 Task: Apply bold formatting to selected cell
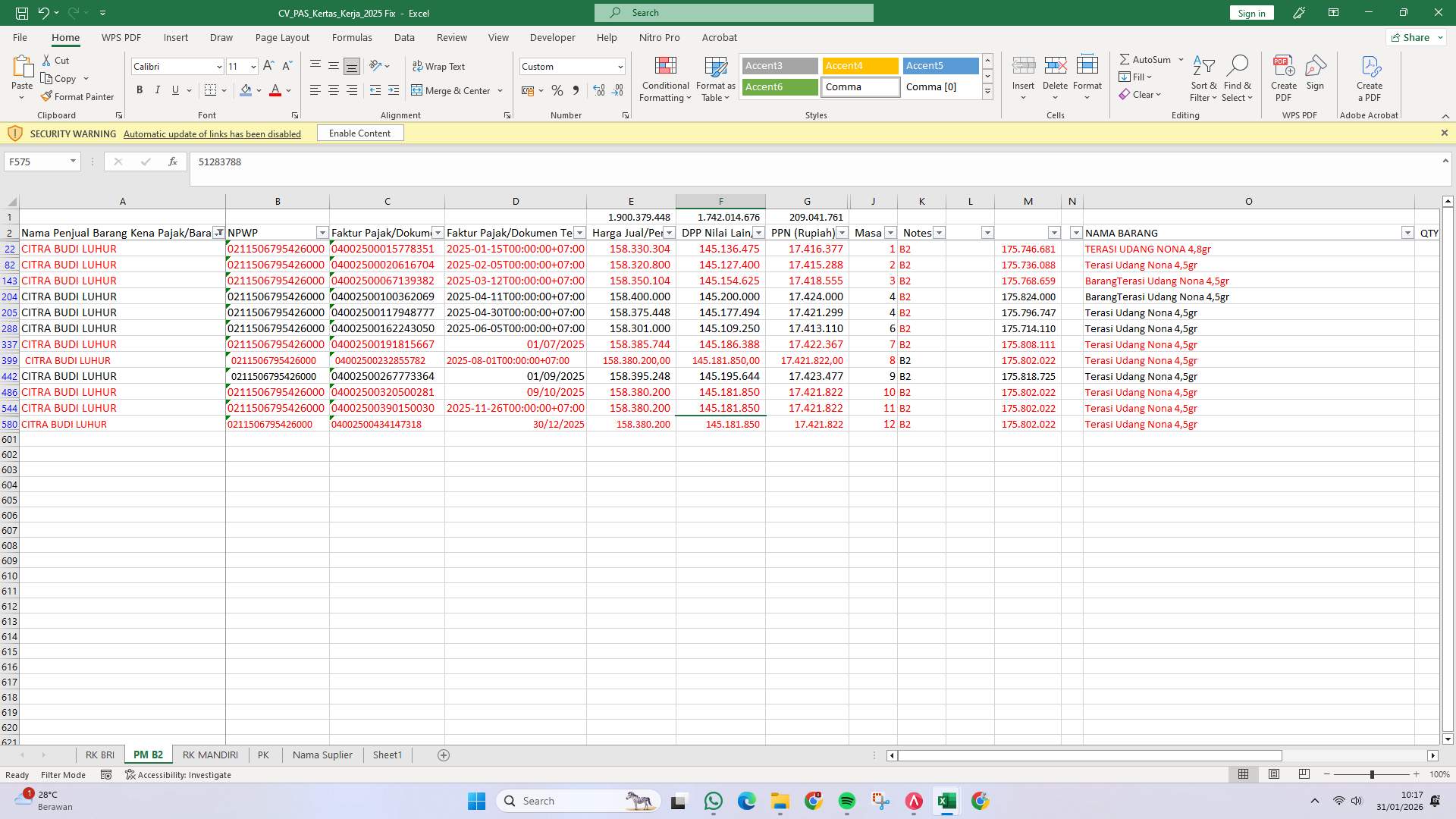coord(139,89)
